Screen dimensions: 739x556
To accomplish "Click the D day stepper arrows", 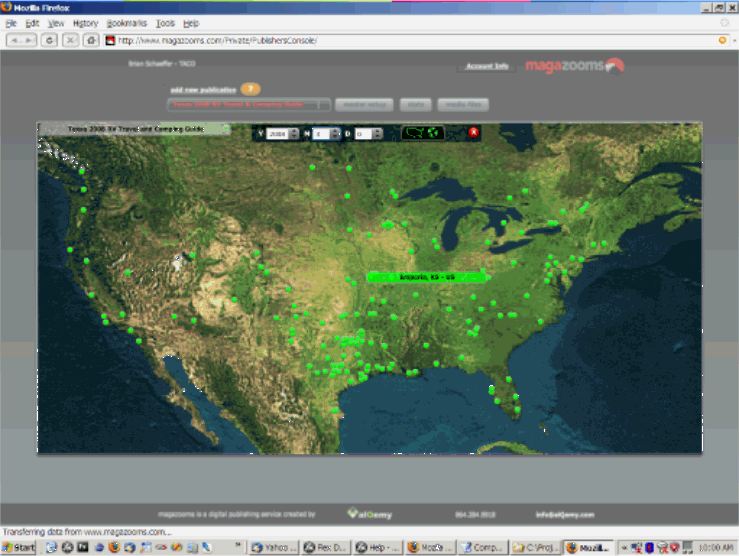I will (x=375, y=133).
